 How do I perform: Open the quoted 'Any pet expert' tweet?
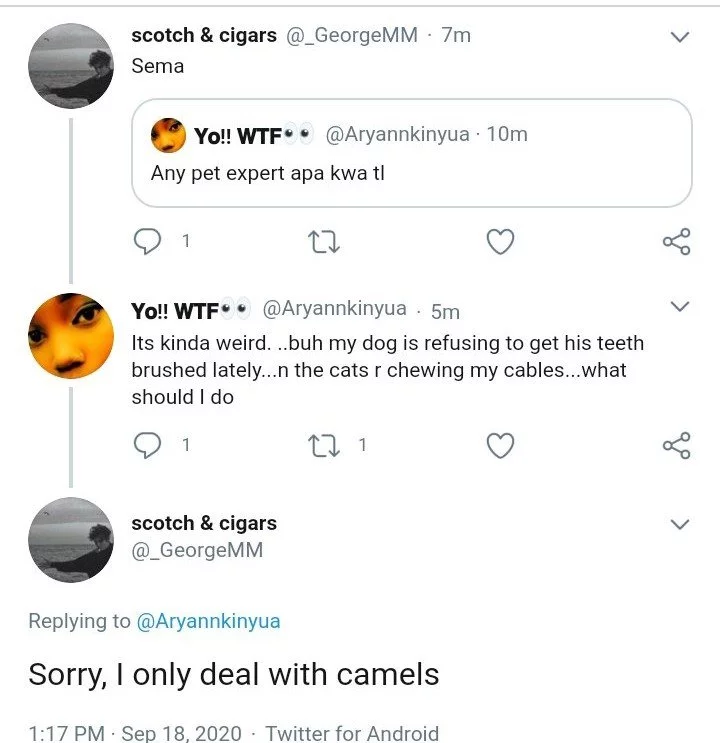(x=411, y=153)
